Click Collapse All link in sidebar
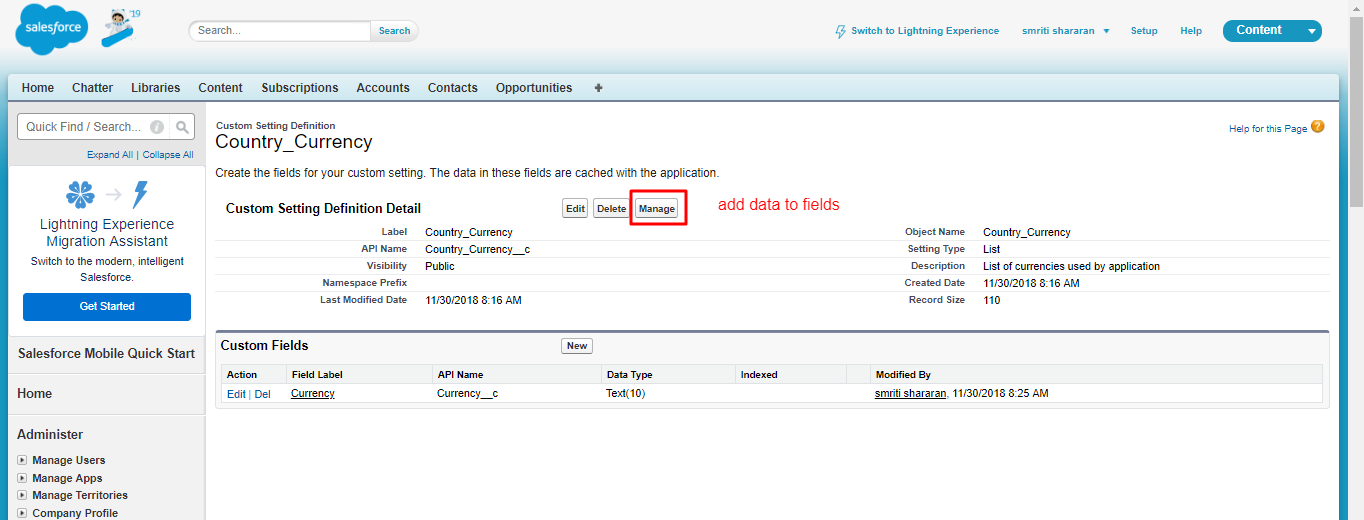 click(168, 155)
